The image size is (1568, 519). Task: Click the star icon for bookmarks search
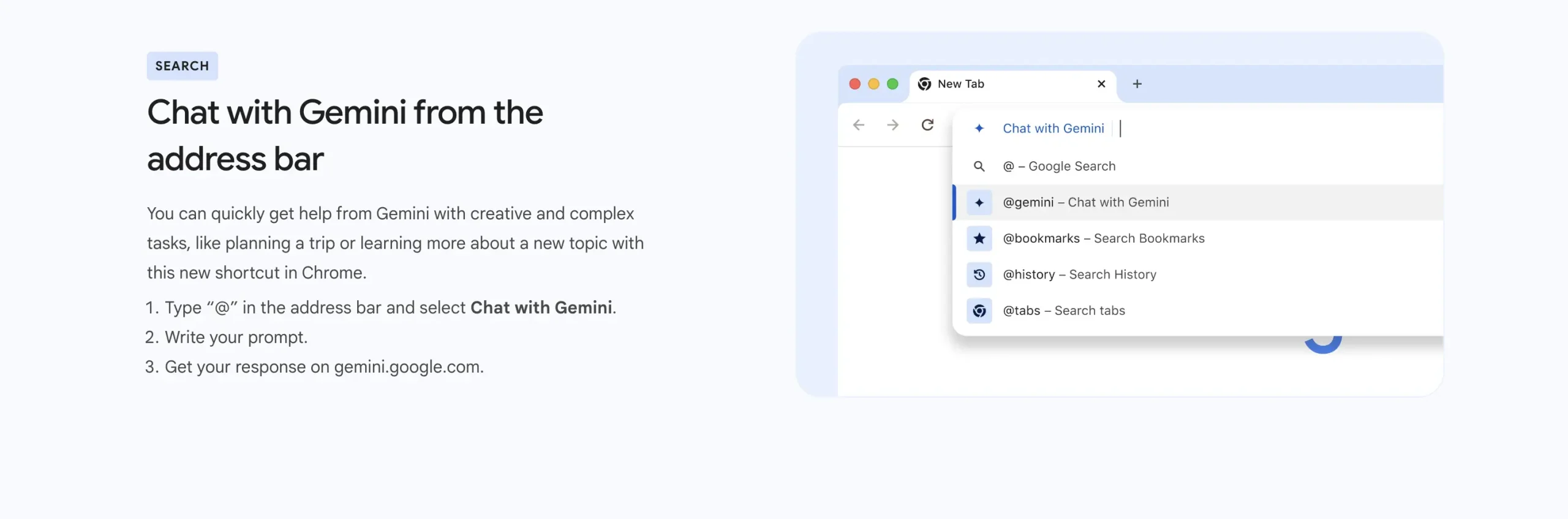pyautogui.click(x=979, y=238)
